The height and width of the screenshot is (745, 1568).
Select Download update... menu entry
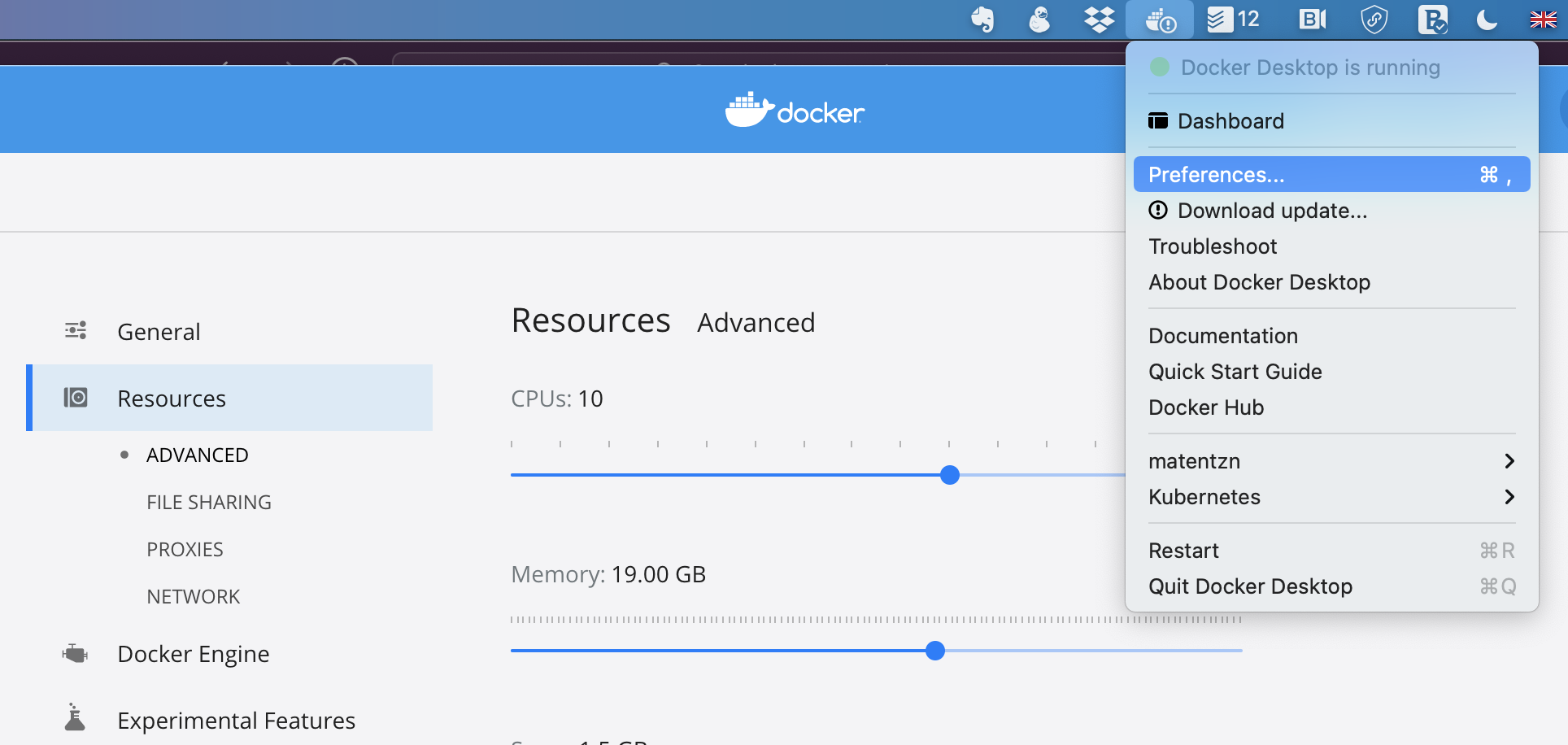tap(1331, 211)
